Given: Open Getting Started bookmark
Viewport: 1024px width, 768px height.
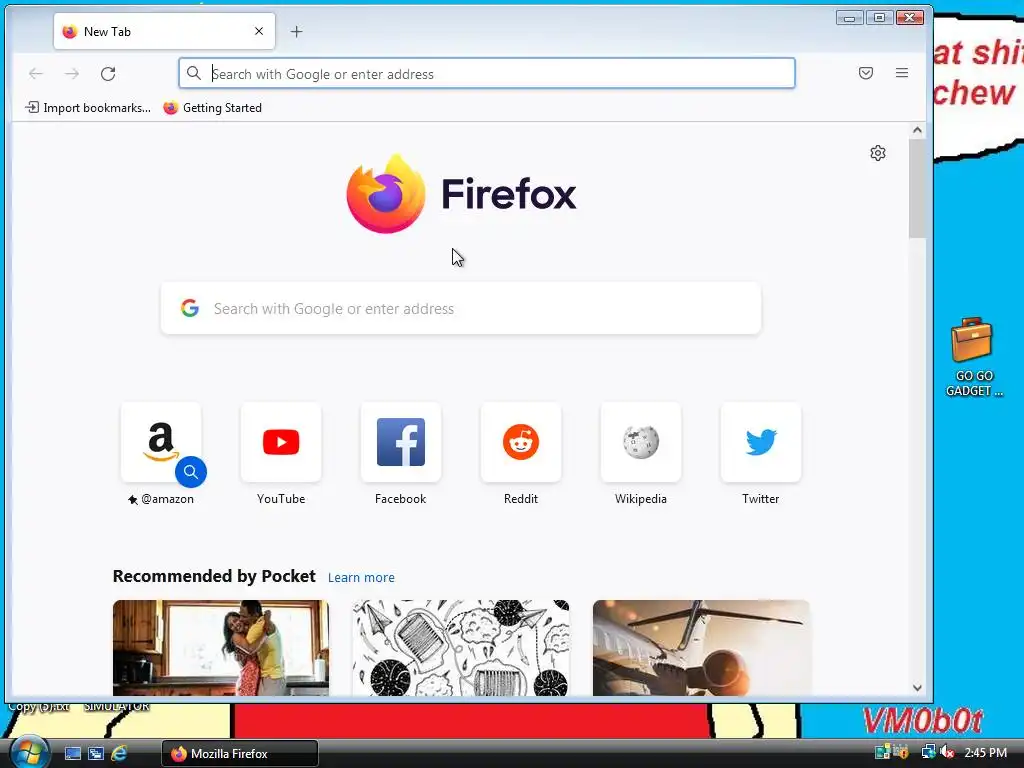Looking at the screenshot, I should coord(213,108).
